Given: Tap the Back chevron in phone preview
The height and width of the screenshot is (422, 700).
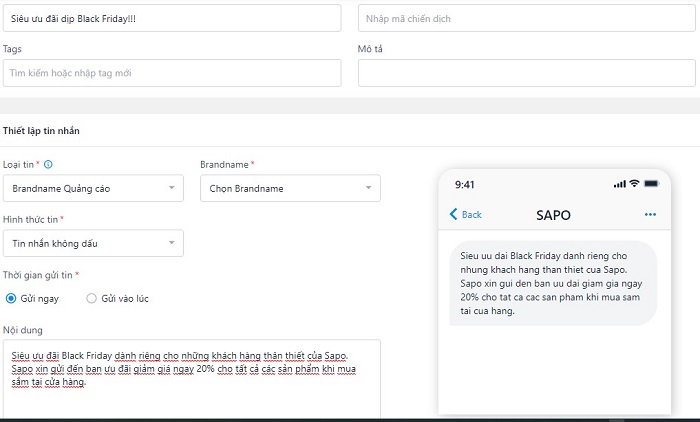Looking at the screenshot, I should point(454,215).
